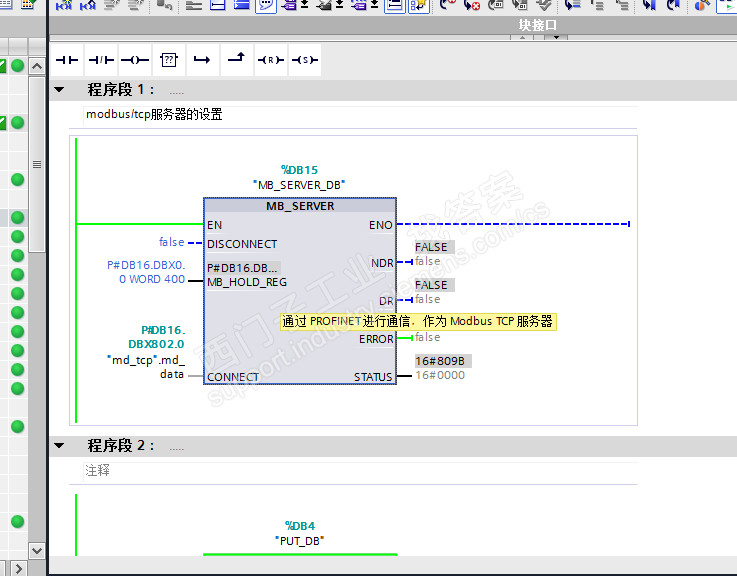
Task: Click the ENO output pin label
Action: click(380, 225)
